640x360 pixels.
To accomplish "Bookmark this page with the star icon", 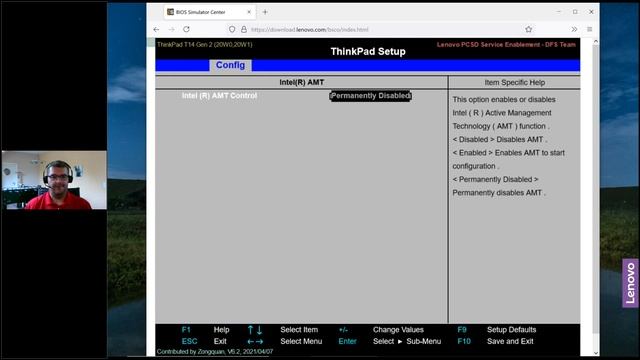I will coord(529,29).
